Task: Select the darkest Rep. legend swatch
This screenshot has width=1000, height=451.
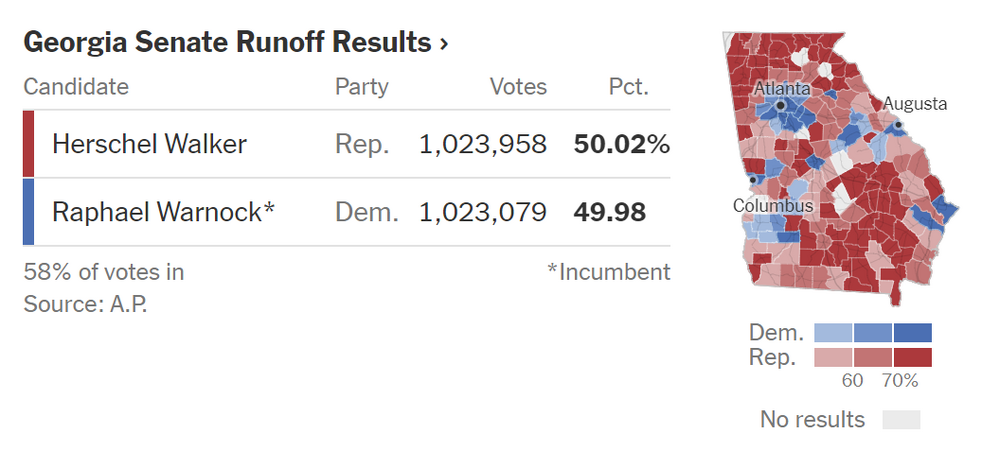Action: pyautogui.click(x=912, y=357)
